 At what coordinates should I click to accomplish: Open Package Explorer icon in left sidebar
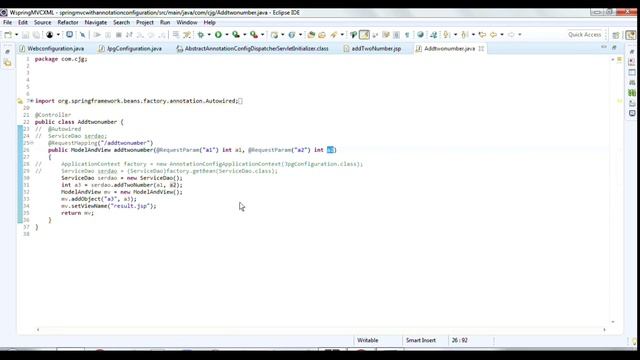pyautogui.click(x=7, y=63)
